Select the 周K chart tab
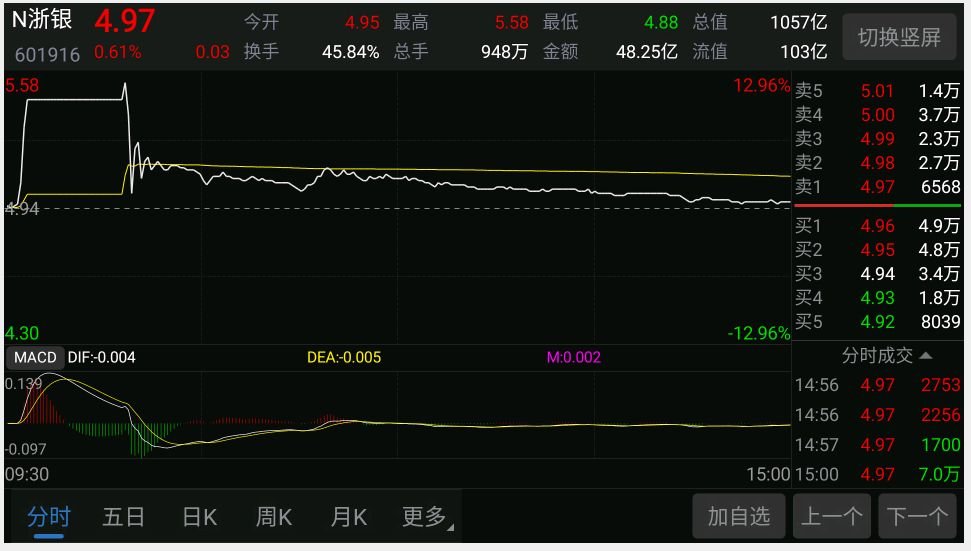Screen dimensions: 971x551 click(274, 516)
